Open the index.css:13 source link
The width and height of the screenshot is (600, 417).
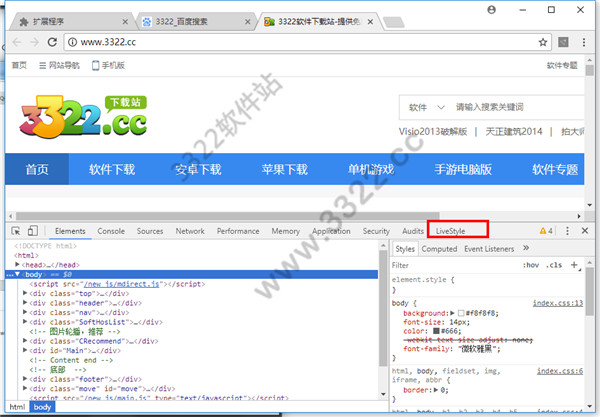click(x=558, y=303)
